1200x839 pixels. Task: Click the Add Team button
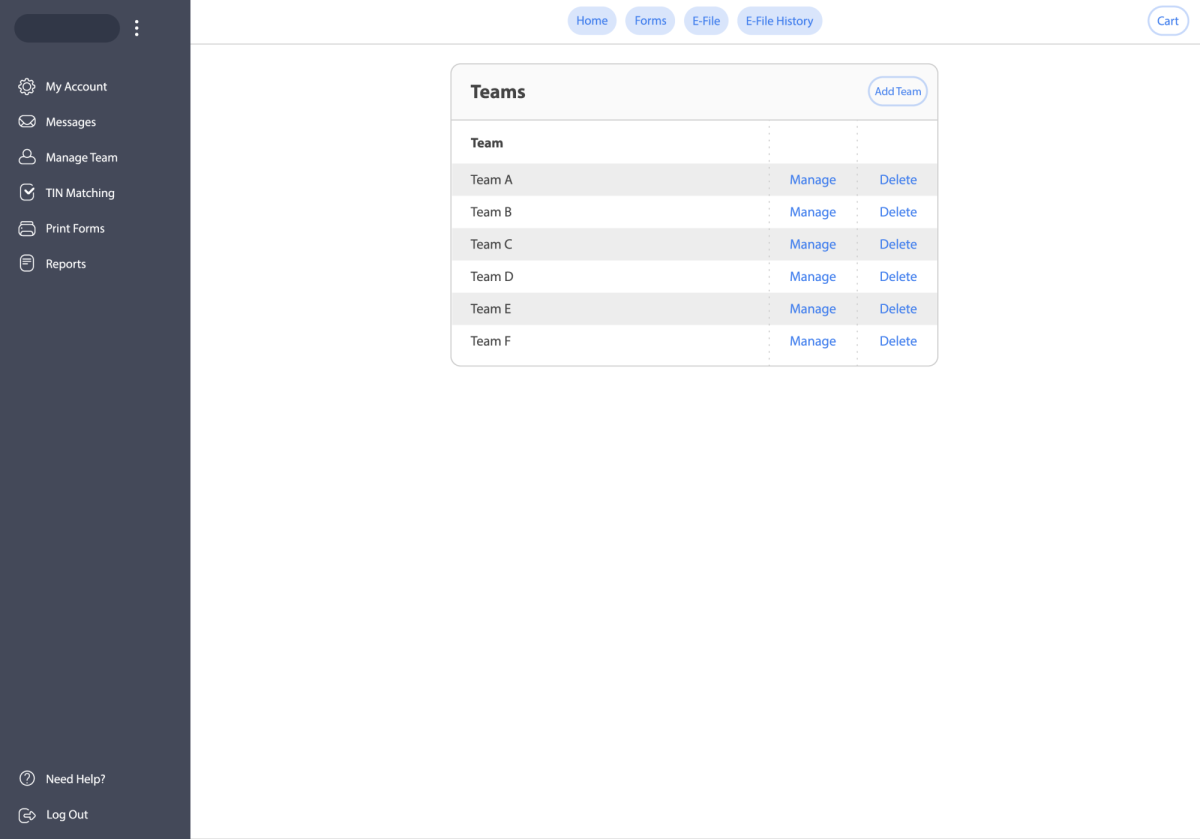[x=897, y=91]
